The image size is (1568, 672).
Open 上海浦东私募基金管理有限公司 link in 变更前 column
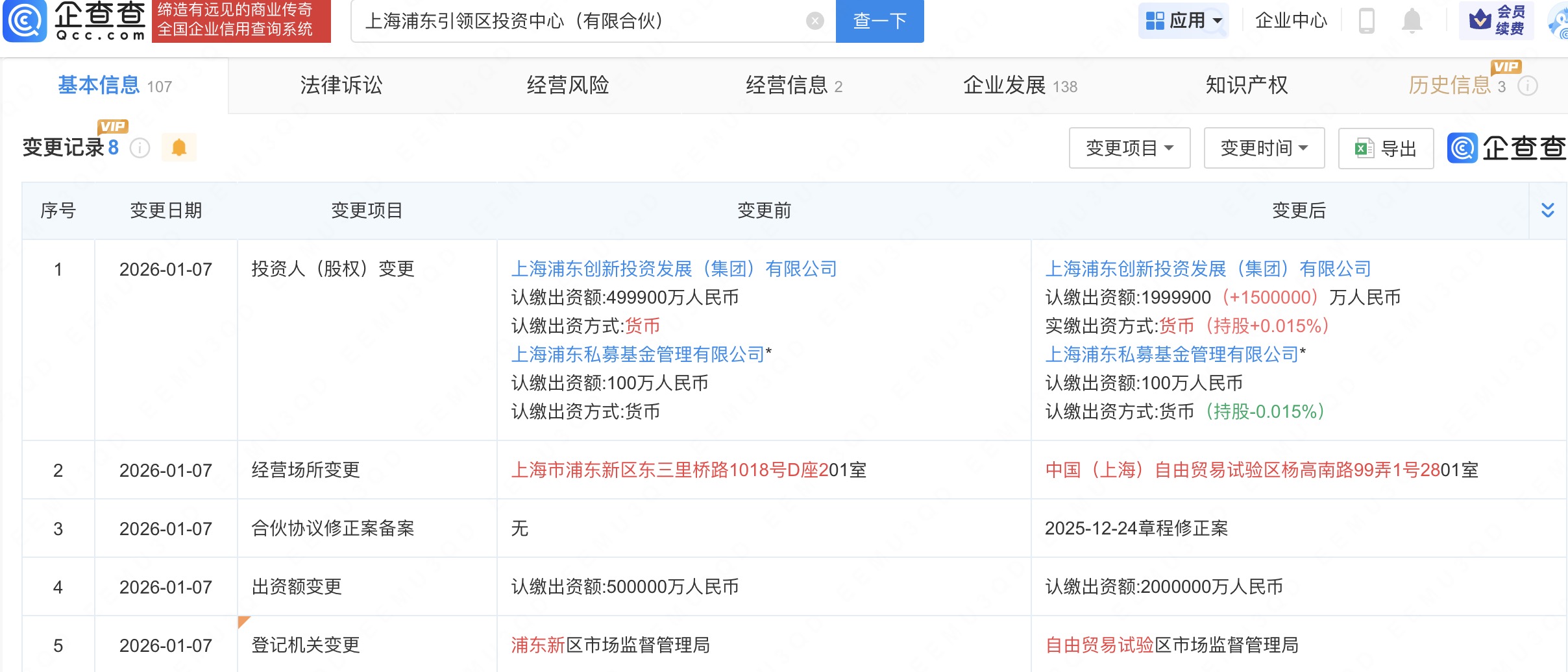(x=638, y=354)
